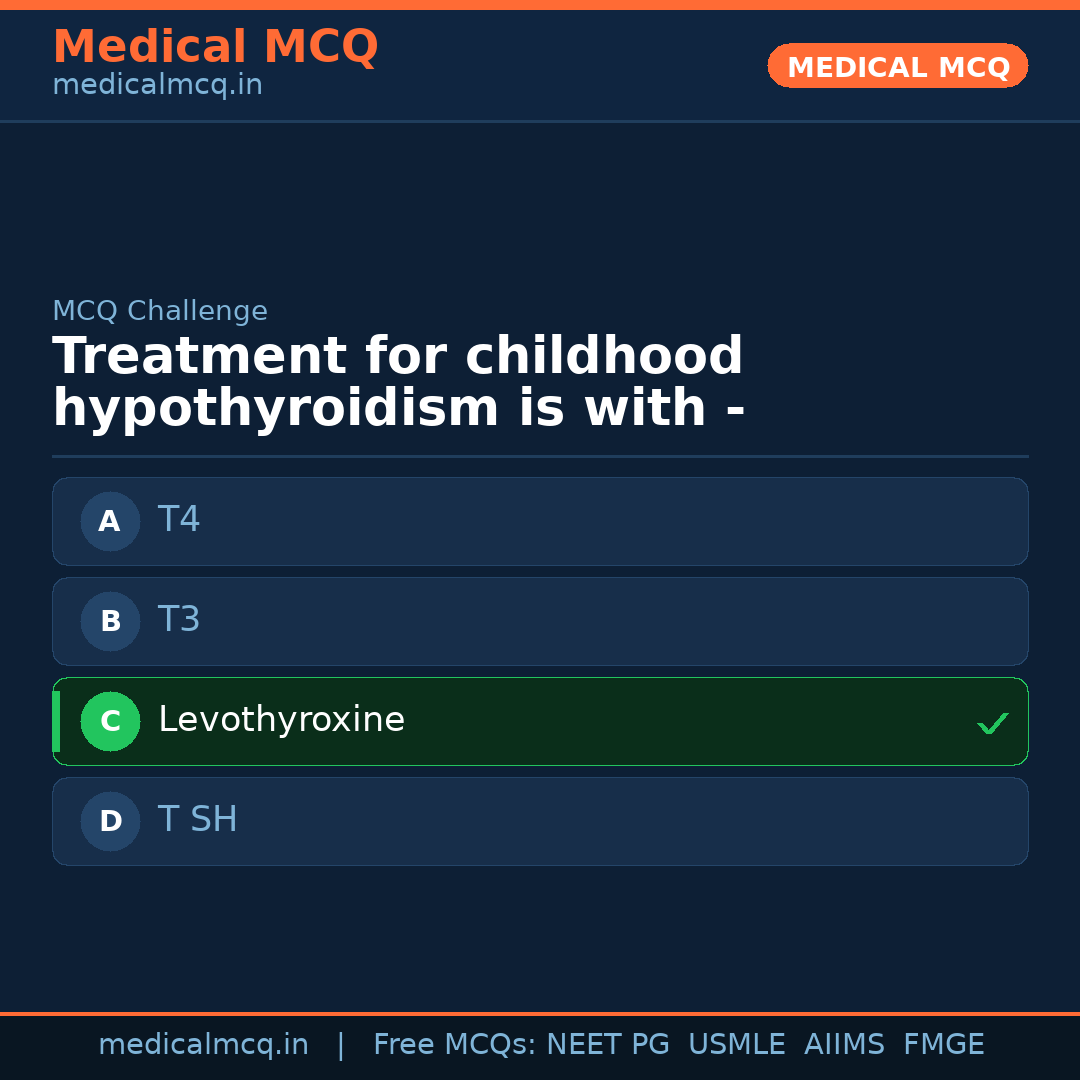Click NEET PG in the footer
The image size is (1080, 1080).
click(608, 1045)
